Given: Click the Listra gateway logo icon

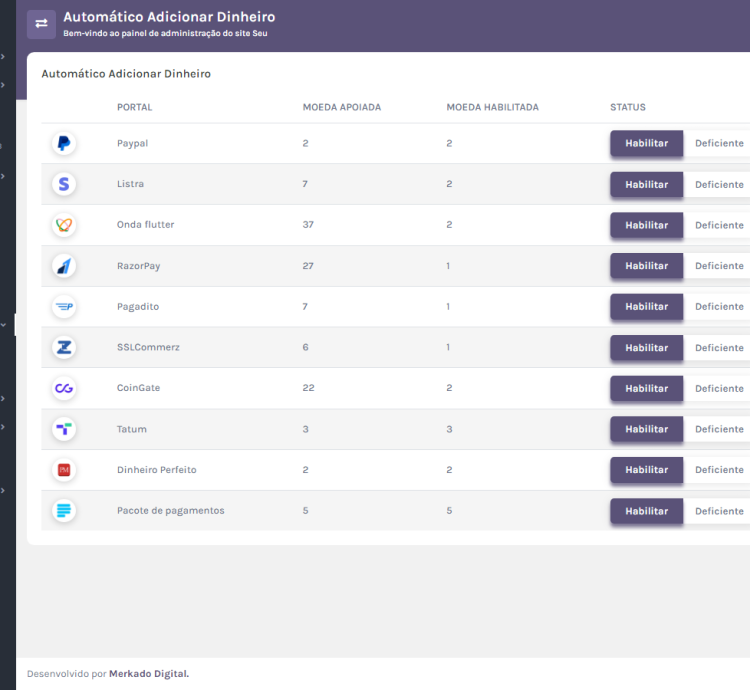Looking at the screenshot, I should click(x=64, y=184).
